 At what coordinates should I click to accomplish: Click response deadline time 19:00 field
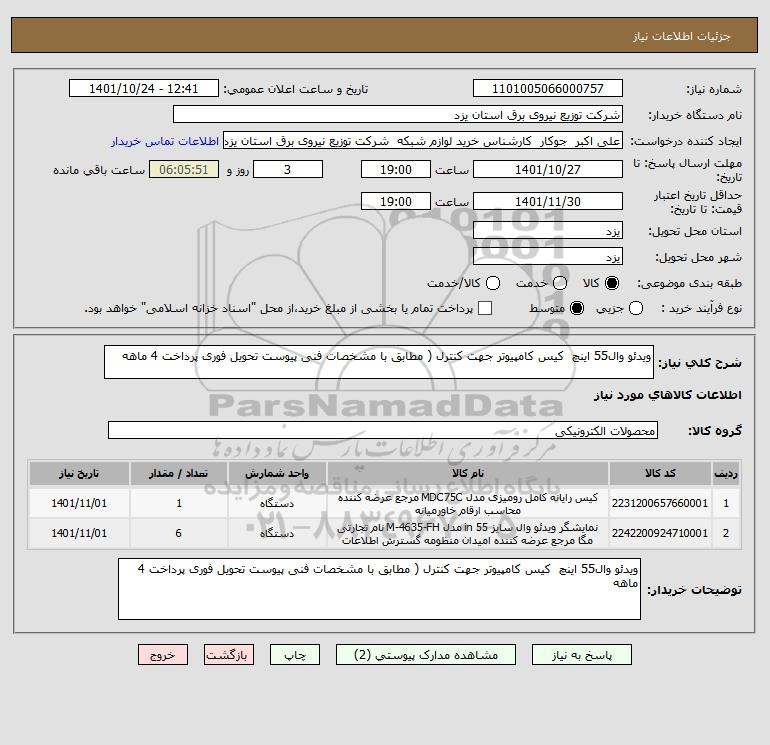(396, 169)
